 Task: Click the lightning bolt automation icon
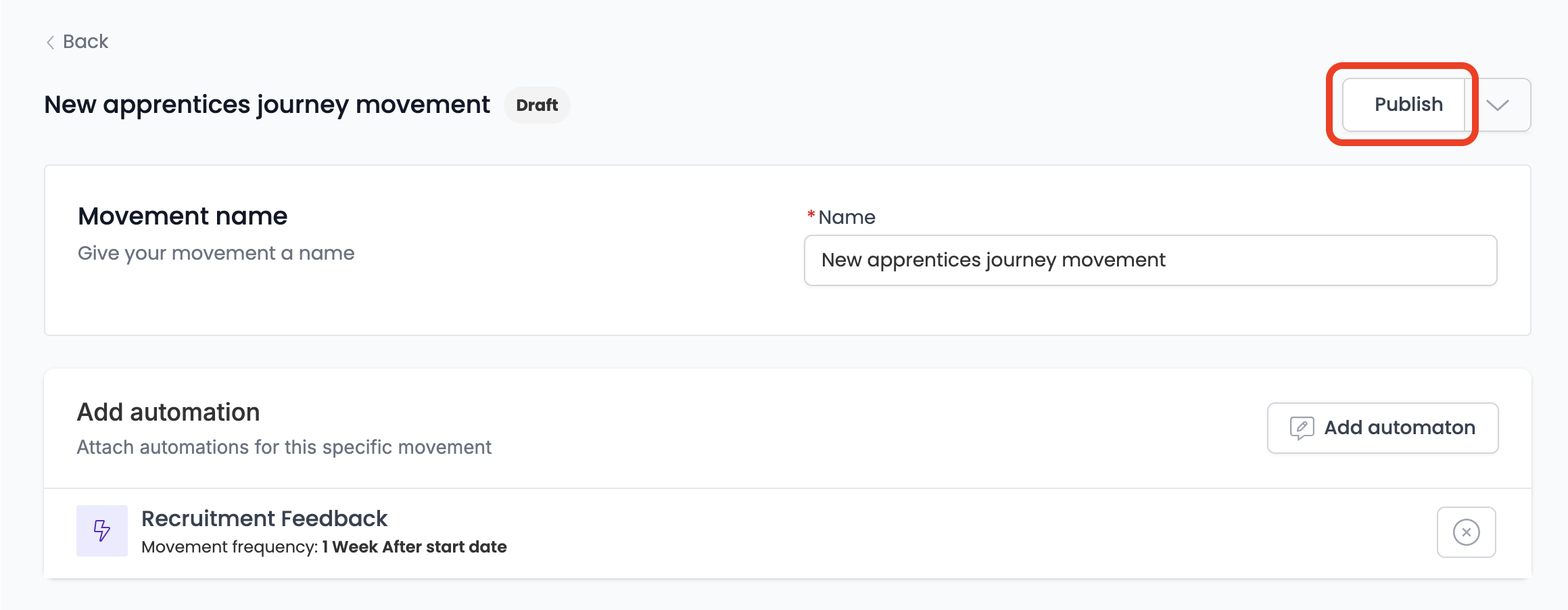tap(102, 531)
